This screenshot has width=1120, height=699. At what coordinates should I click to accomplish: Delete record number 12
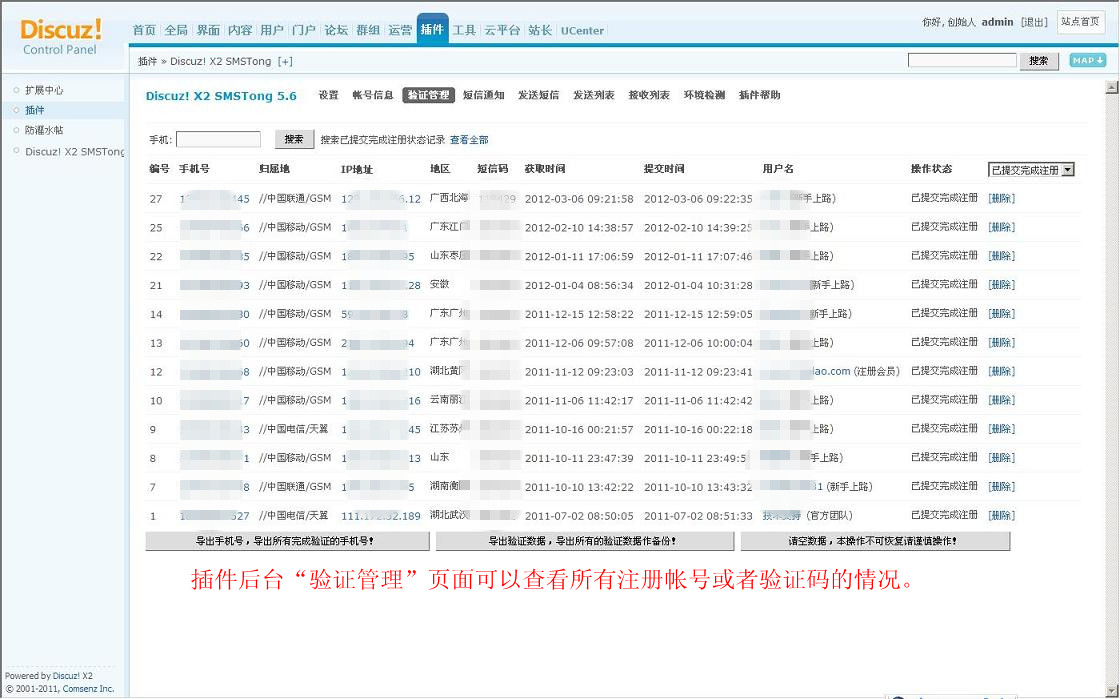pos(1001,371)
